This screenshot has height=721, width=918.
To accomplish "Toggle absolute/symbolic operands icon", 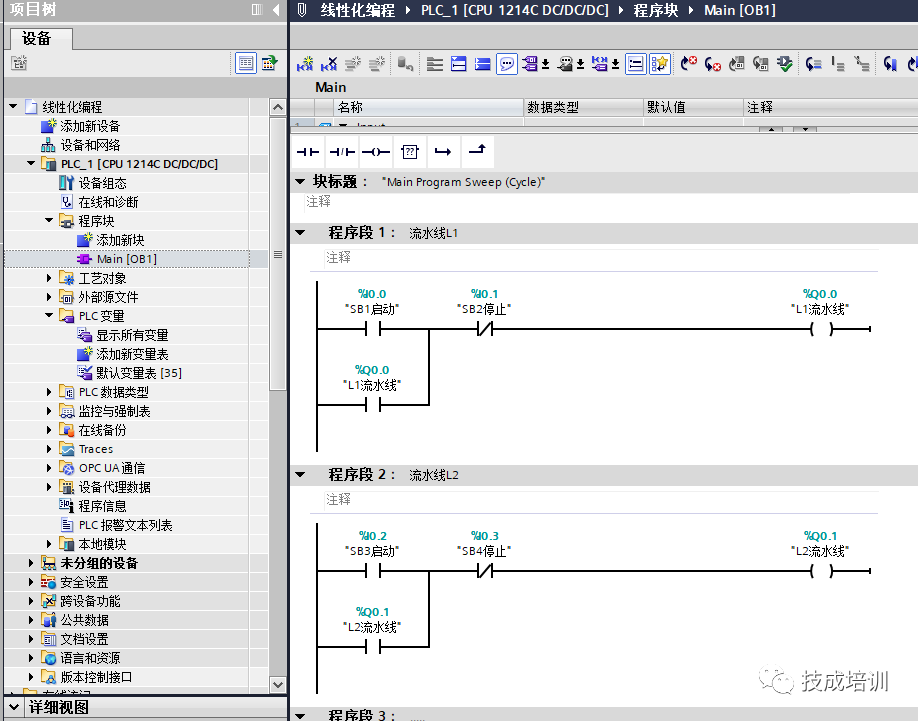I will tap(530, 63).
